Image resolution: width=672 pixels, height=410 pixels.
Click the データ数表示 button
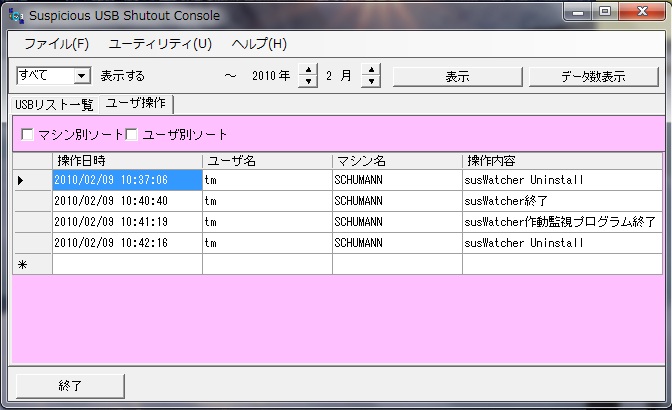(594, 77)
